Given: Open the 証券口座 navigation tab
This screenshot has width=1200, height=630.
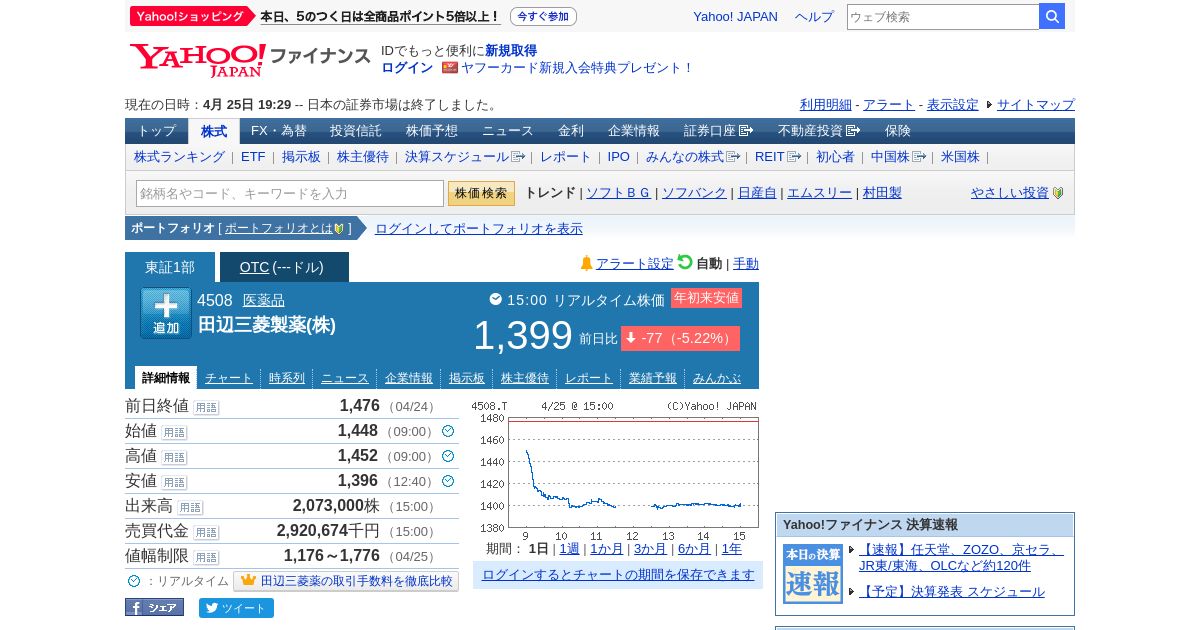Looking at the screenshot, I should pos(719,131).
